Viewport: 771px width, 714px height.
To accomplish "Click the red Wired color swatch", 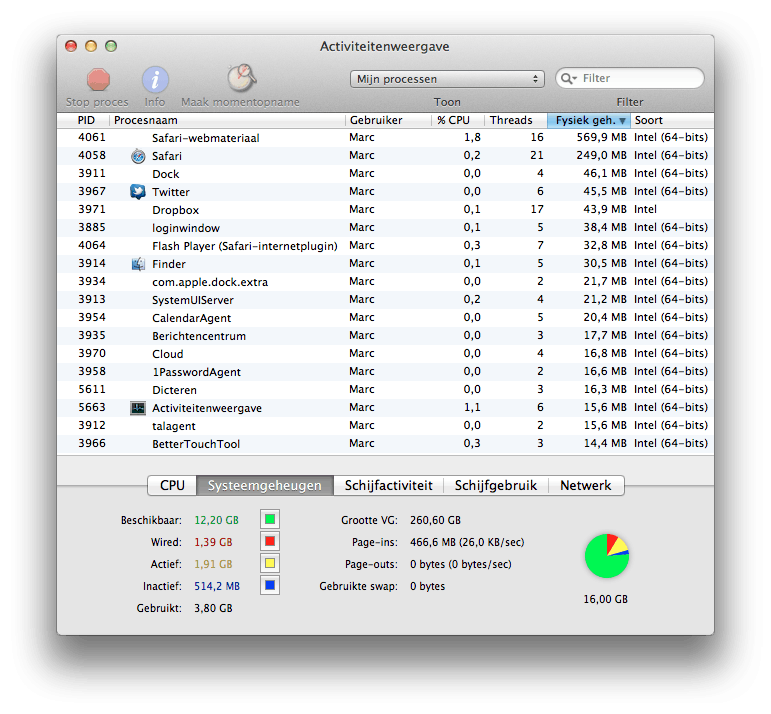I will (270, 541).
